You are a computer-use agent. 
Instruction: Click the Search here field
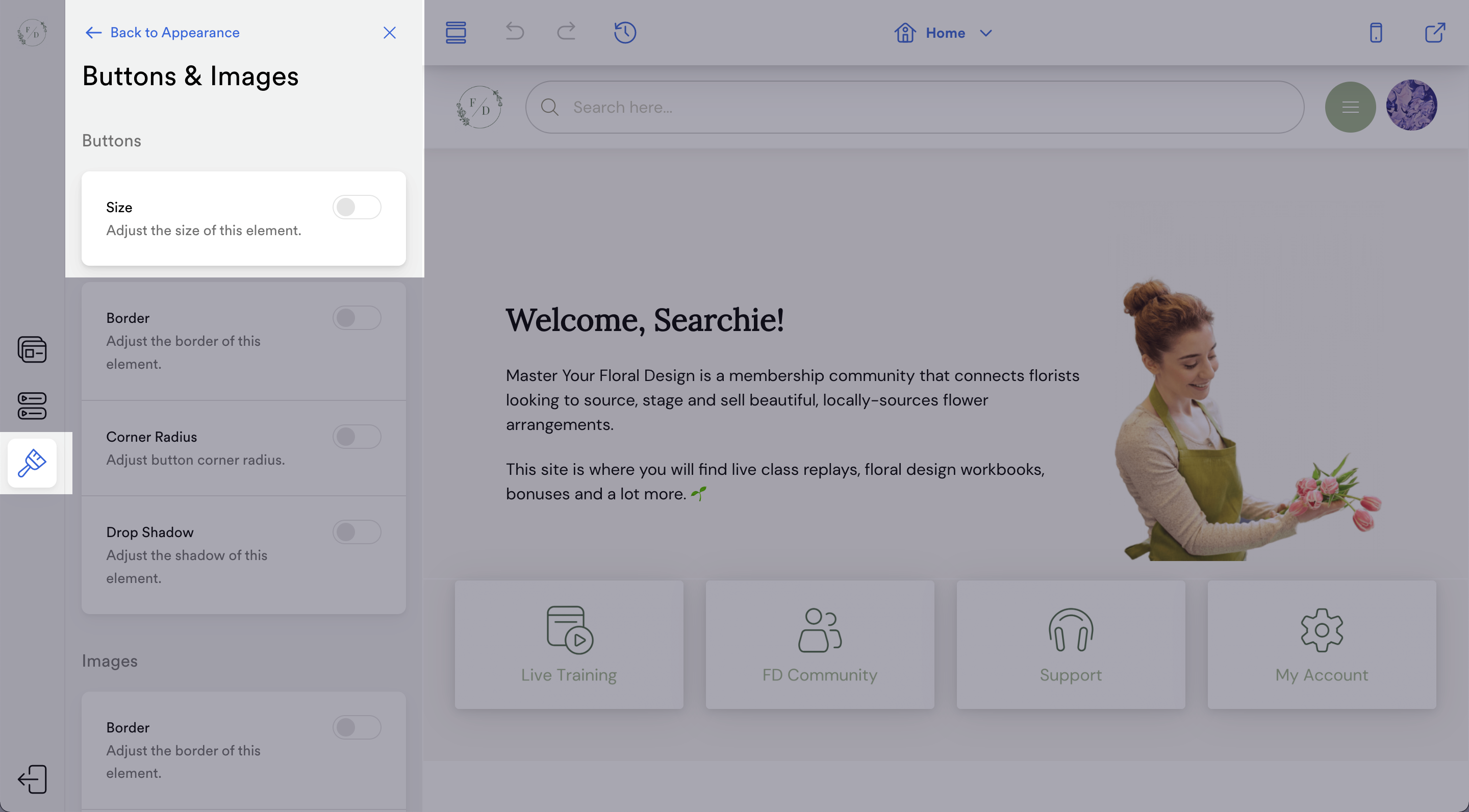914,107
